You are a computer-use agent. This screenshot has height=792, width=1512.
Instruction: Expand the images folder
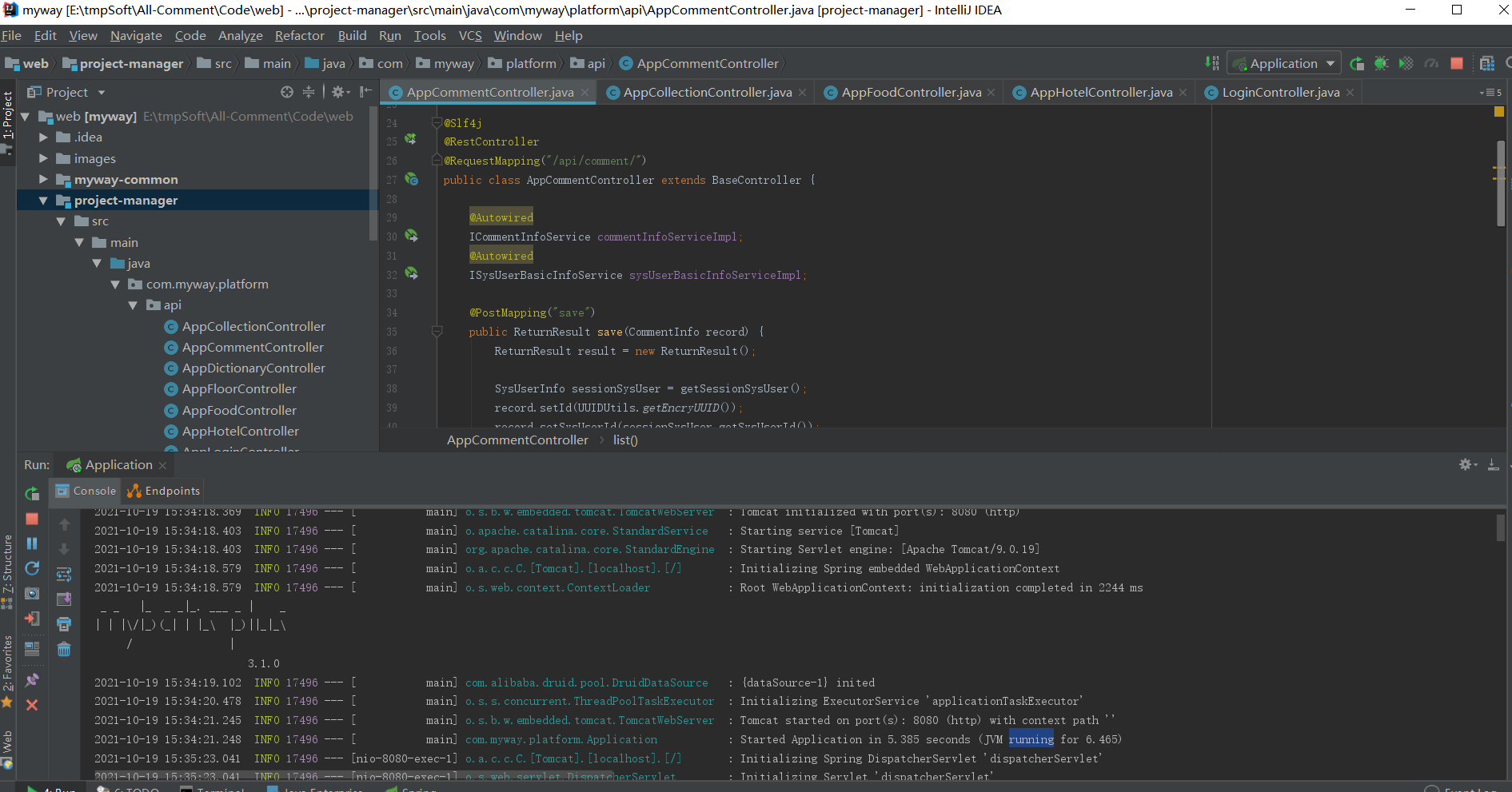coord(43,158)
